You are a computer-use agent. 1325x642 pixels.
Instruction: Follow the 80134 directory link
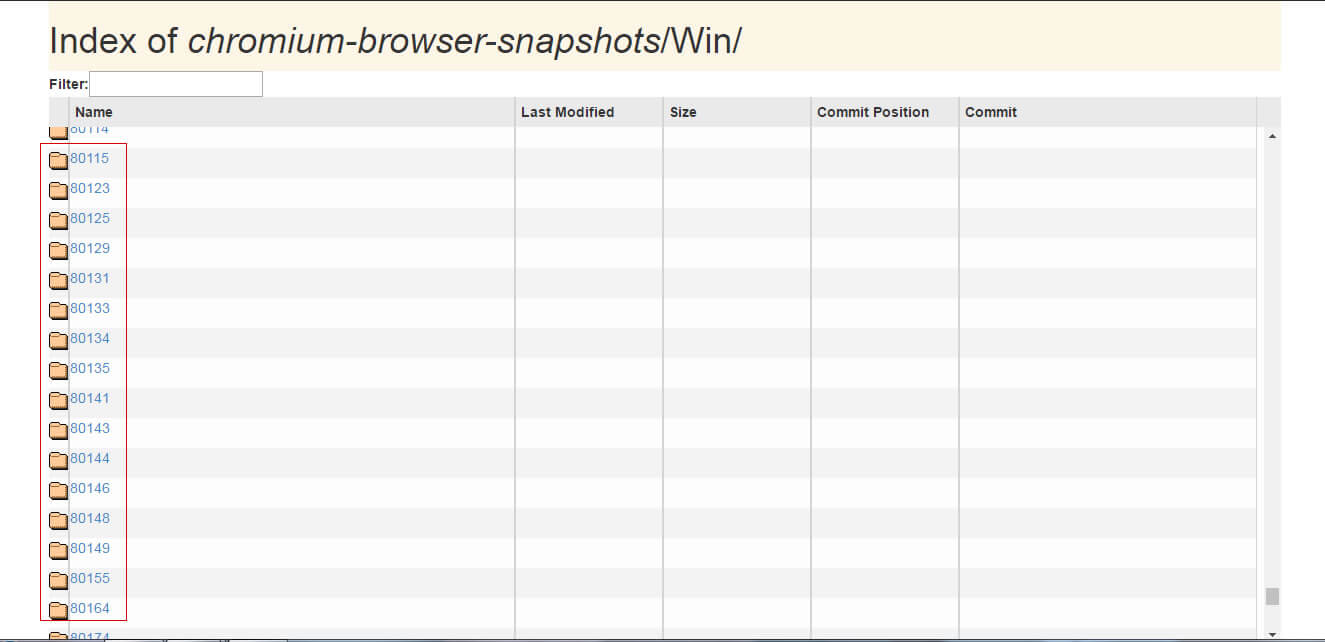[x=90, y=338]
